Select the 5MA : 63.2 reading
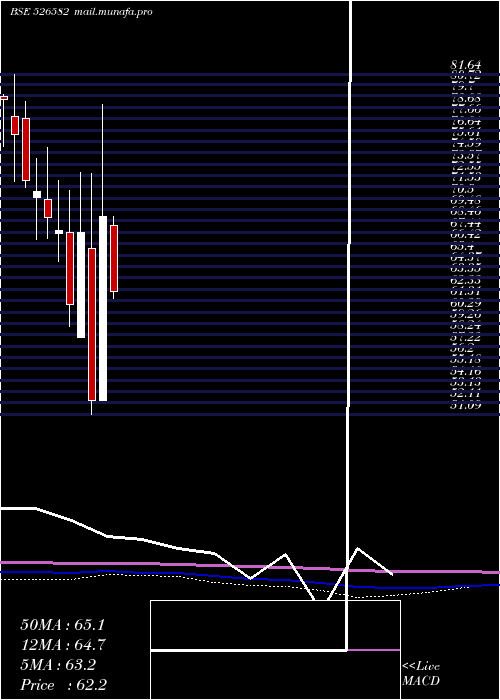Image resolution: width=500 pixels, height=700 pixels. click(x=58, y=665)
